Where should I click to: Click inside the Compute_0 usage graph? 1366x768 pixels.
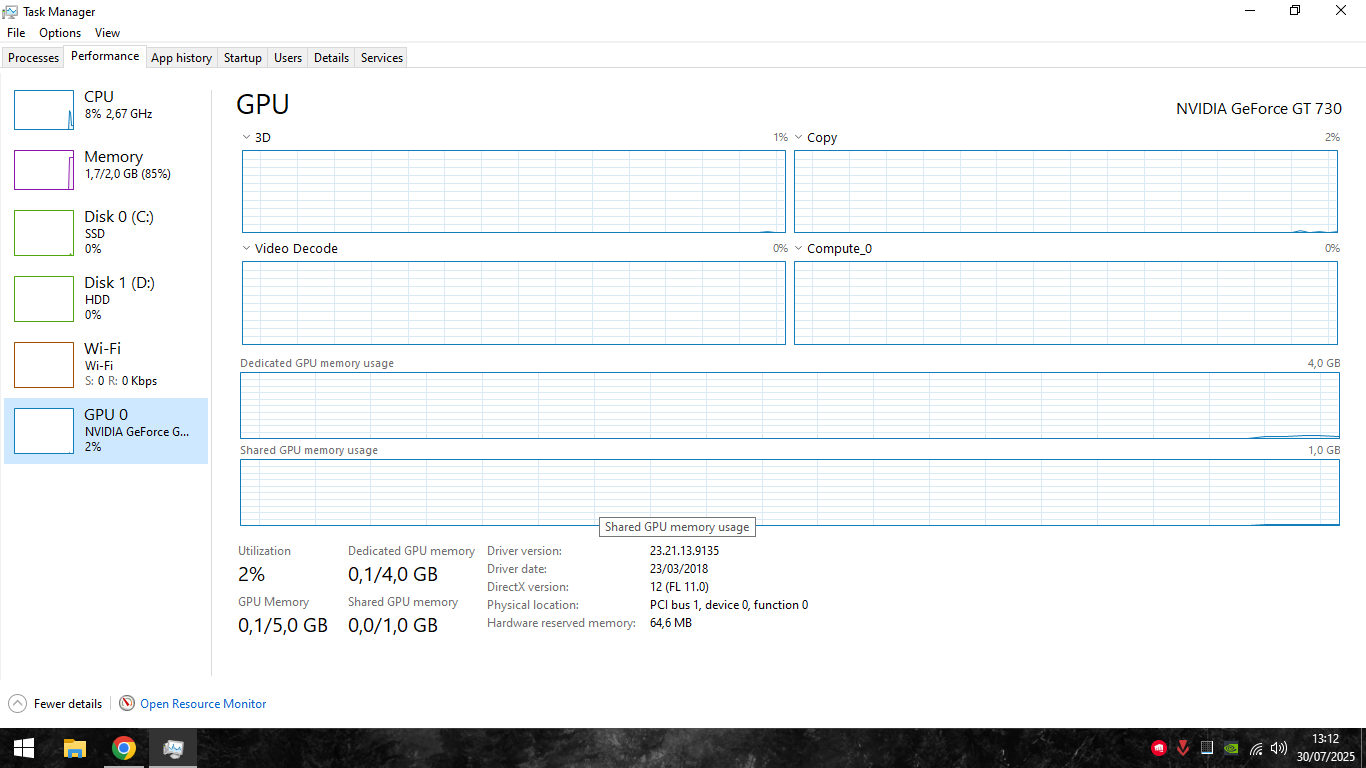tap(1066, 303)
